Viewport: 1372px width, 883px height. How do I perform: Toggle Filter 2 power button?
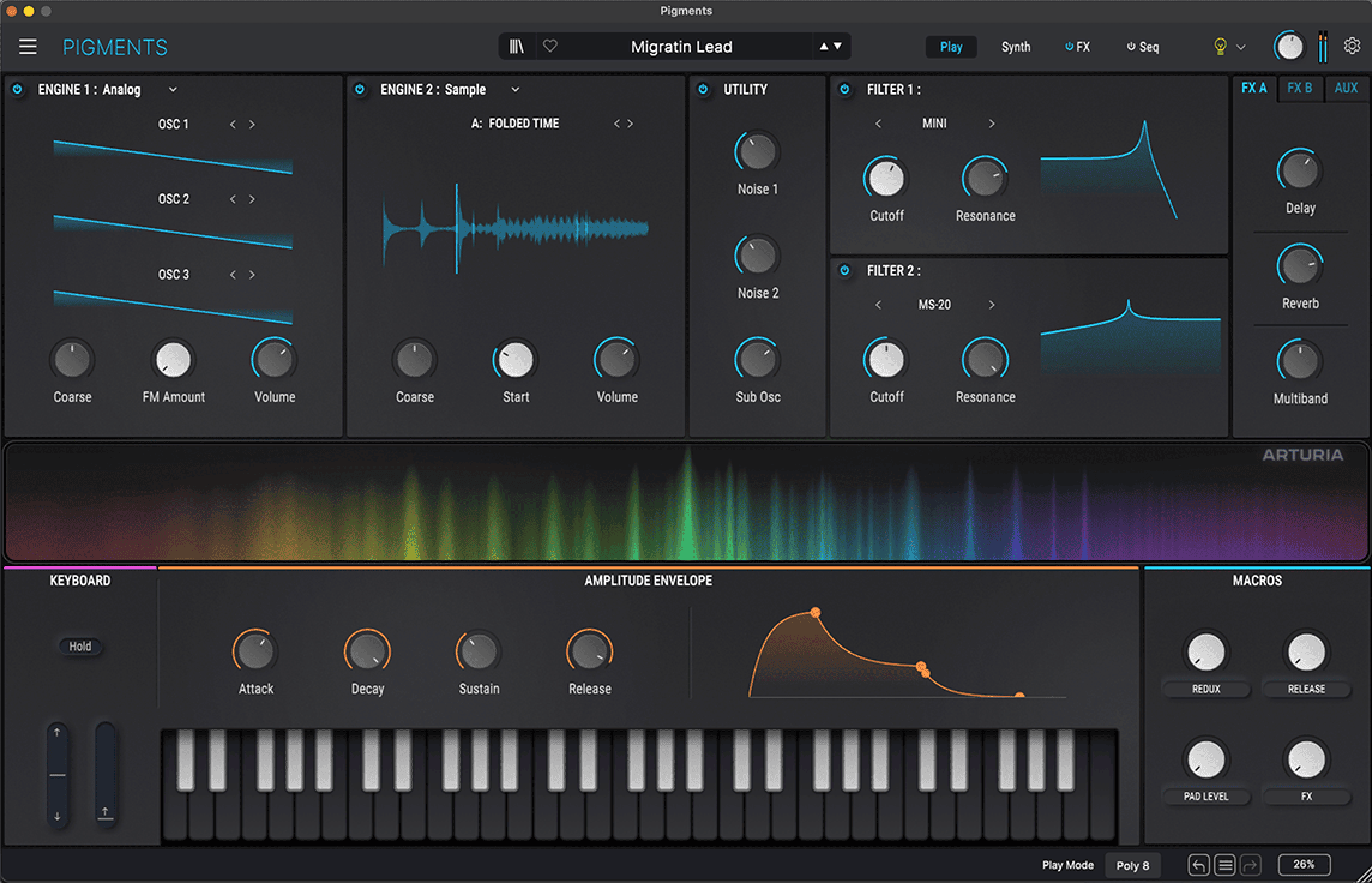pyautogui.click(x=845, y=271)
